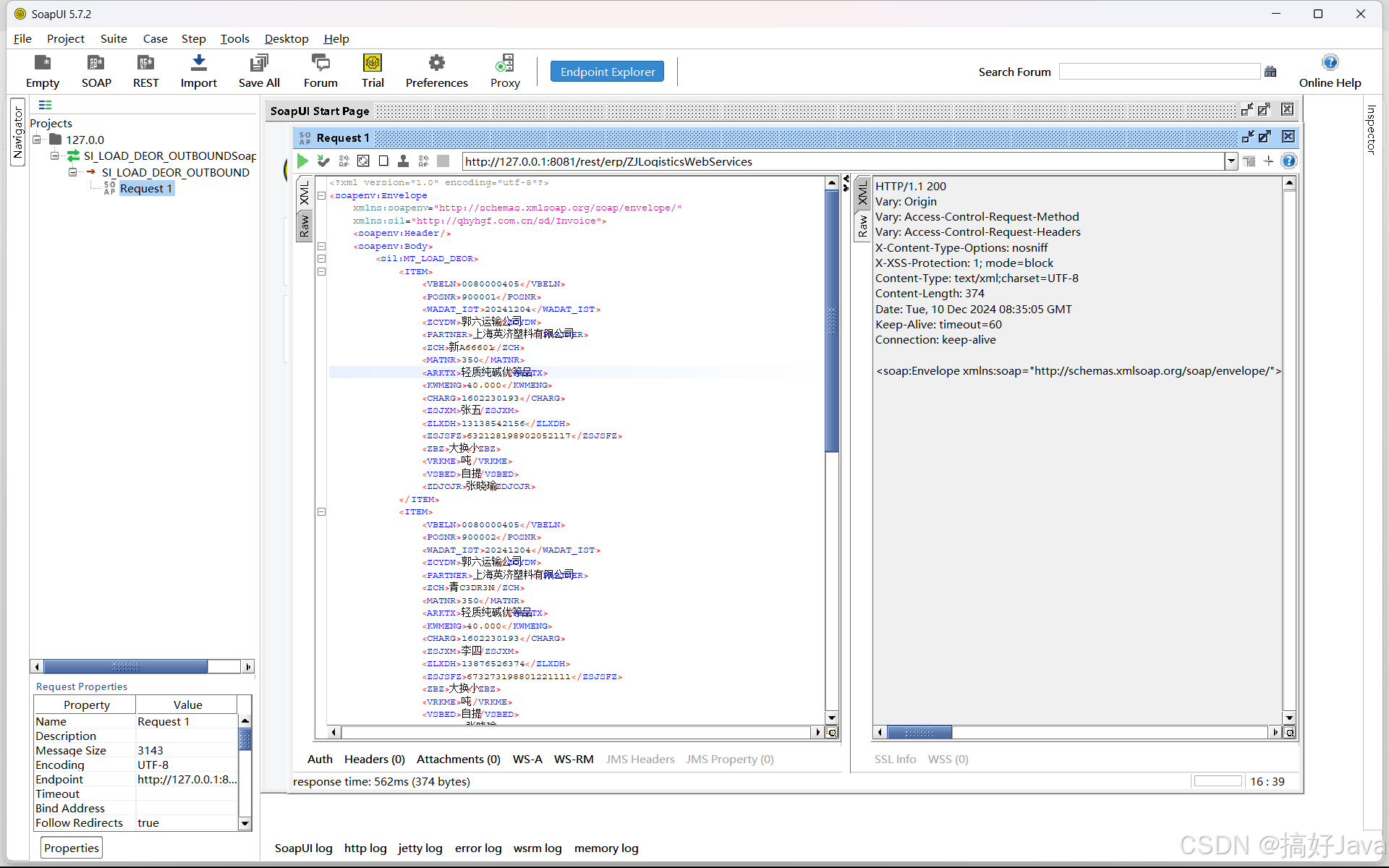Switch request editor to Raw view
This screenshot has width=1389, height=868.
[304, 226]
